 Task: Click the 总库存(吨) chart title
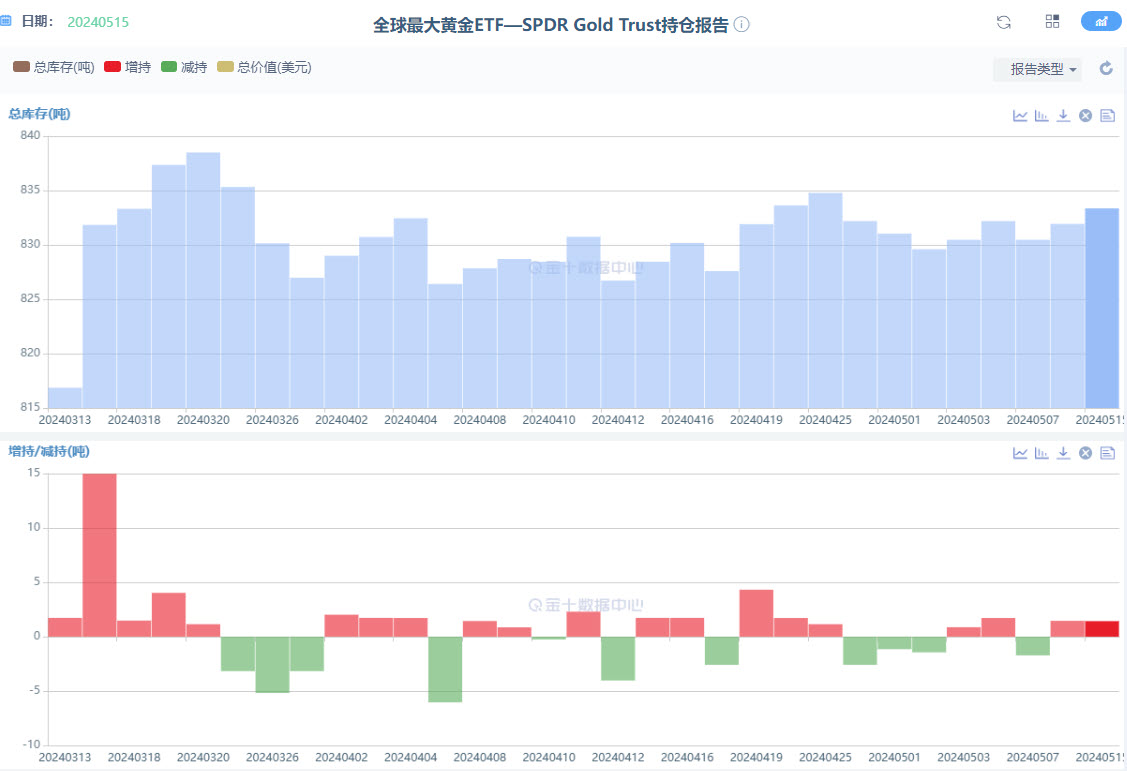40,114
